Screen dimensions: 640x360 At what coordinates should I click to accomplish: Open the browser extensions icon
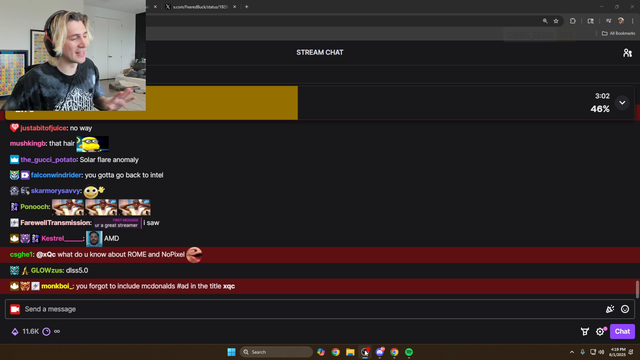[x=573, y=21]
